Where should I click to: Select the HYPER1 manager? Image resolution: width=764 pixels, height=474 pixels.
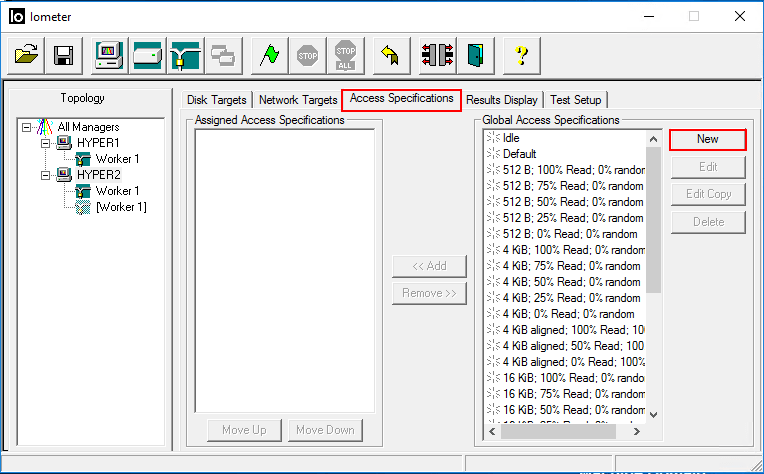point(98,143)
